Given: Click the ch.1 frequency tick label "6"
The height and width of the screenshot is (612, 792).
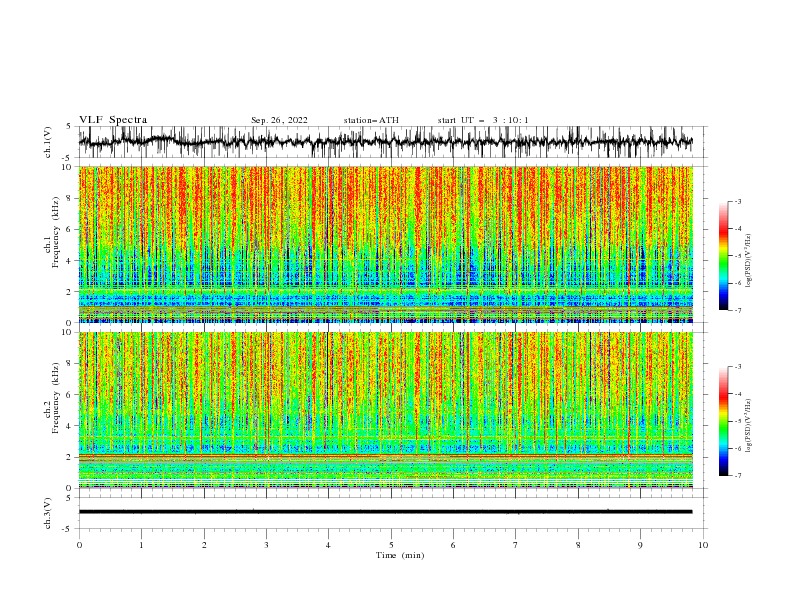Looking at the screenshot, I should (x=70, y=230).
